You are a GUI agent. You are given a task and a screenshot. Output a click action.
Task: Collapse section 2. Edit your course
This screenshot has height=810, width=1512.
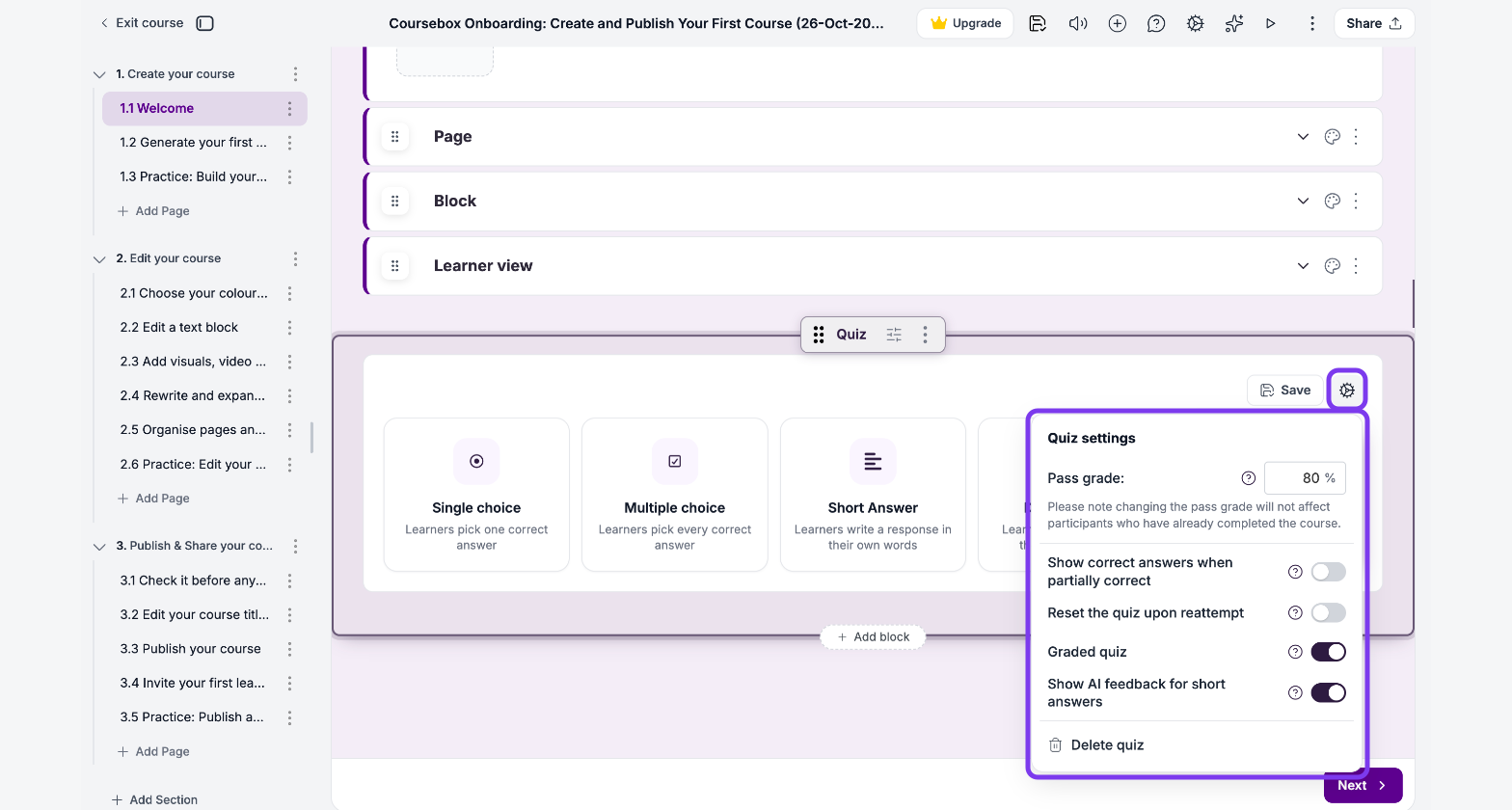(x=99, y=259)
